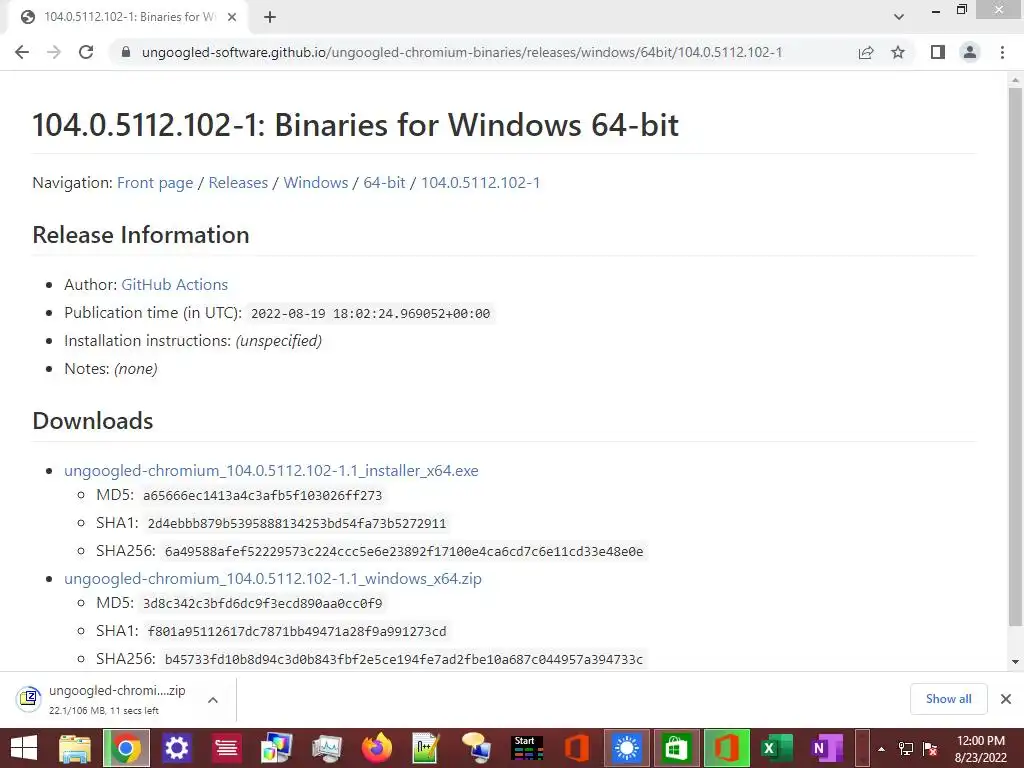Image resolution: width=1024 pixels, height=768 pixels.
Task: Open the Chrome three-dot menu
Action: pyautogui.click(x=1002, y=52)
